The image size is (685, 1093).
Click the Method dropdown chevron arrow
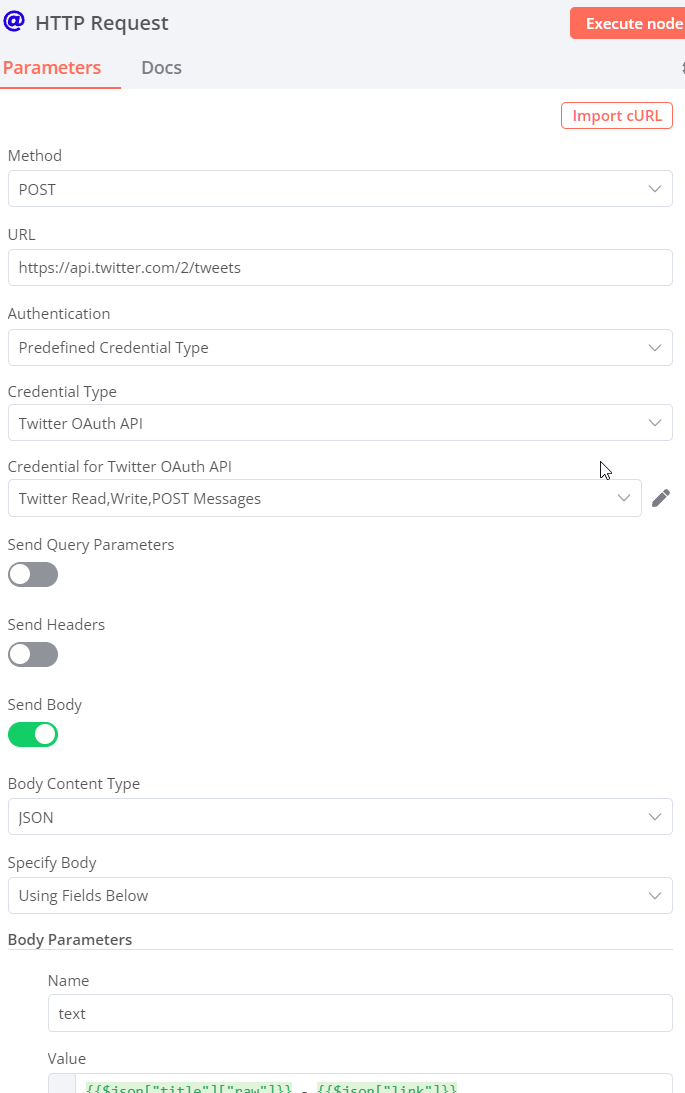coord(655,188)
